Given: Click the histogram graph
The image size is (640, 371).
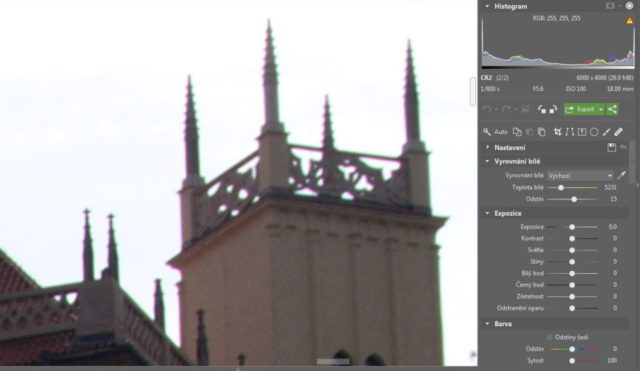Looking at the screenshot, I should (x=558, y=42).
